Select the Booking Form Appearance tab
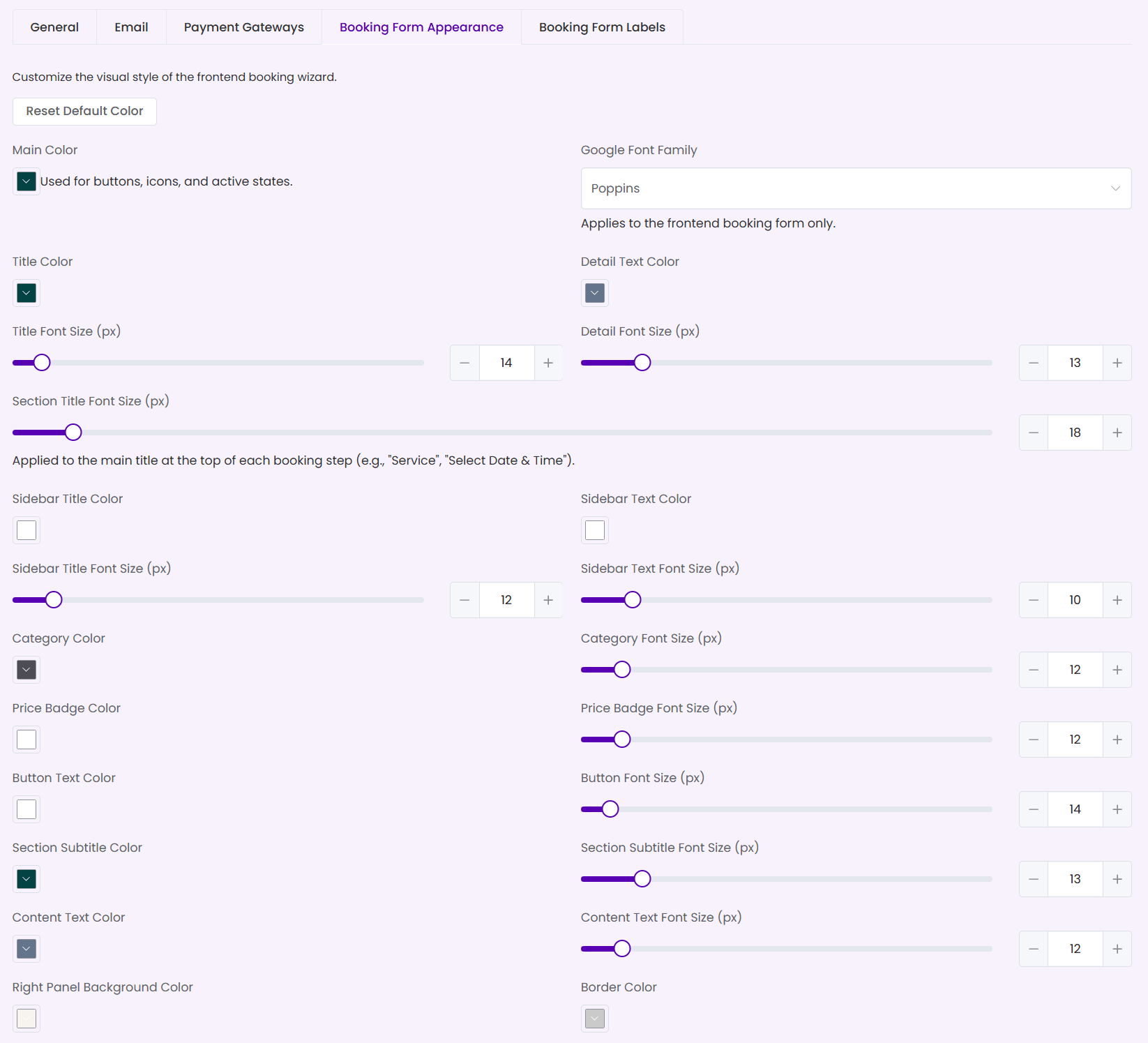Viewport: 1148px width, 1043px height. (421, 27)
